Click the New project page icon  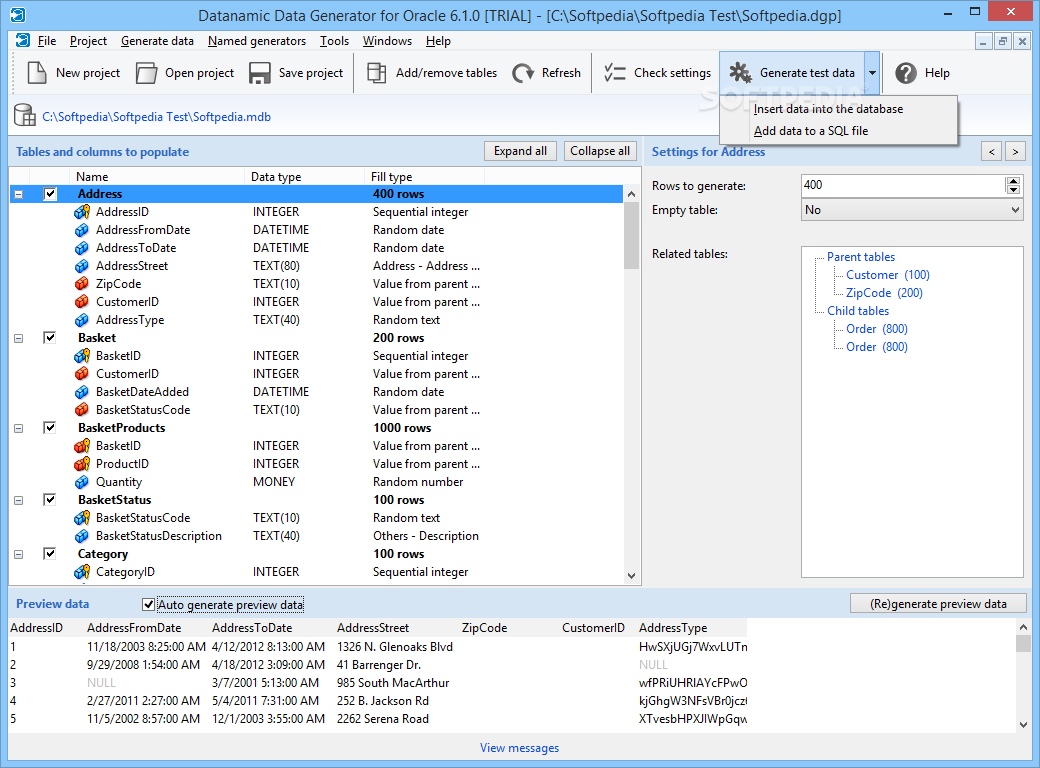click(37, 72)
